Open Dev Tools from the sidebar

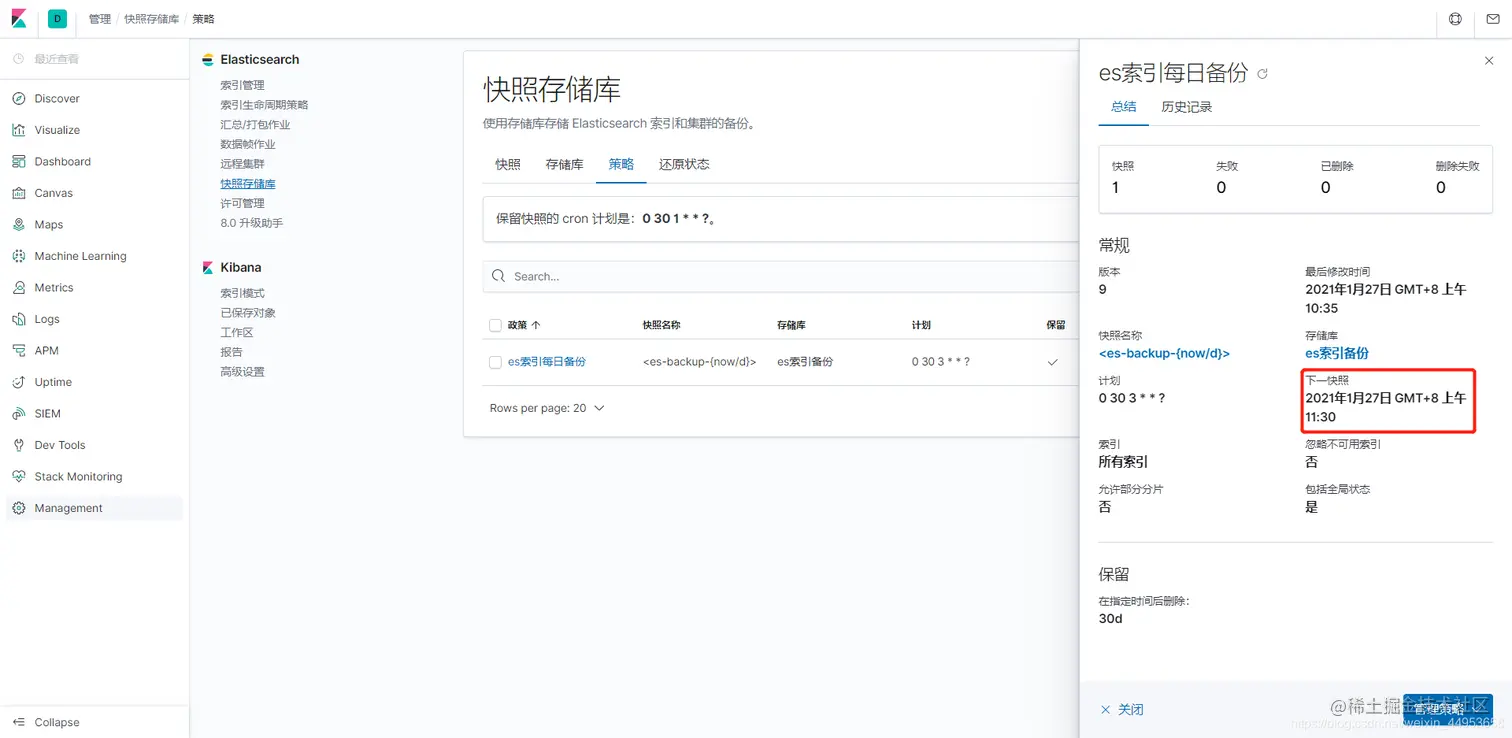pyautogui.click(x=60, y=445)
